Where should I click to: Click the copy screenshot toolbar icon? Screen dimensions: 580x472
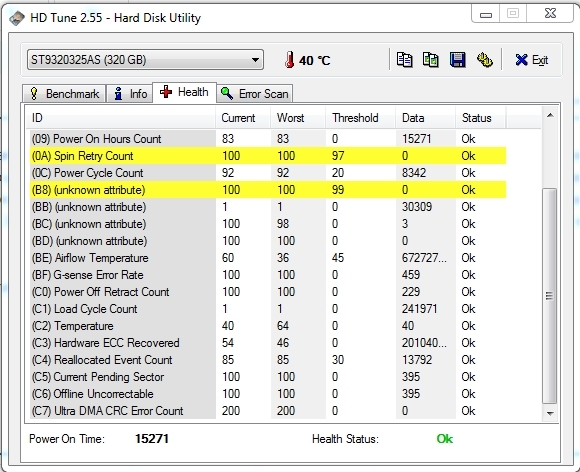click(x=431, y=60)
